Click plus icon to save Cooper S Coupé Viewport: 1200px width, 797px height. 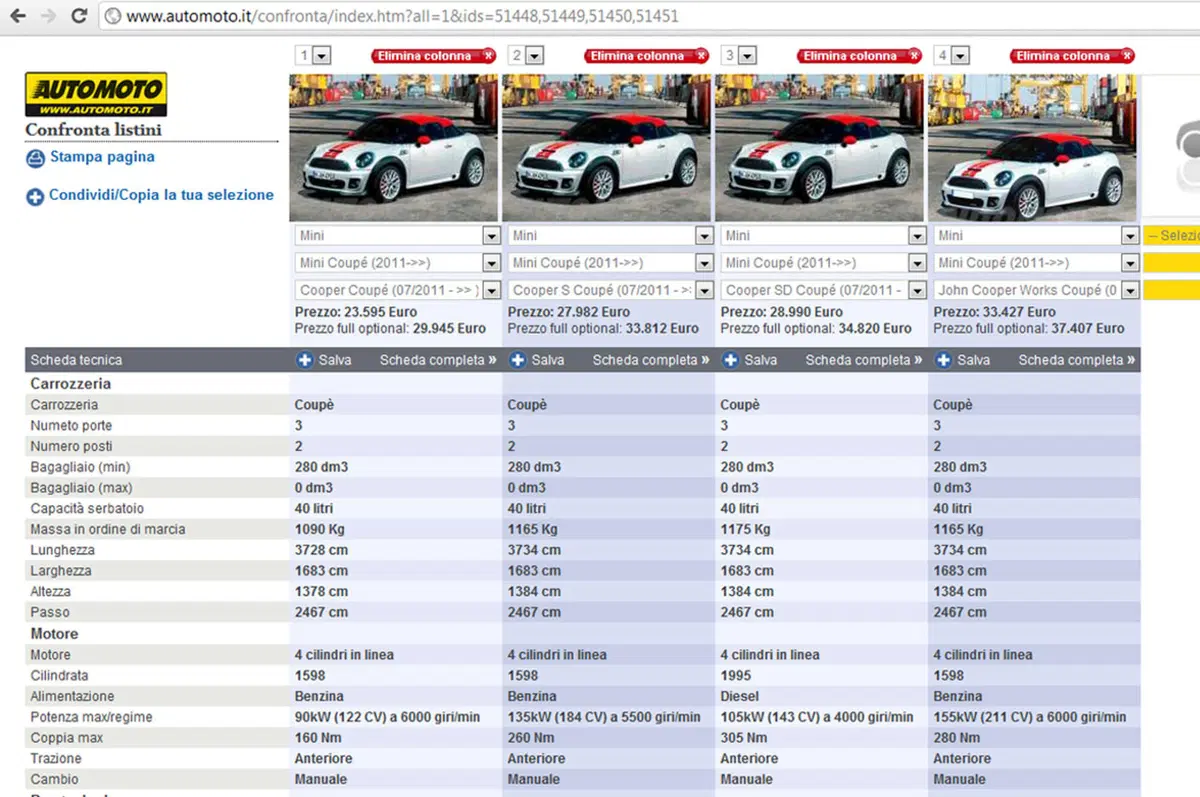pyautogui.click(x=518, y=360)
